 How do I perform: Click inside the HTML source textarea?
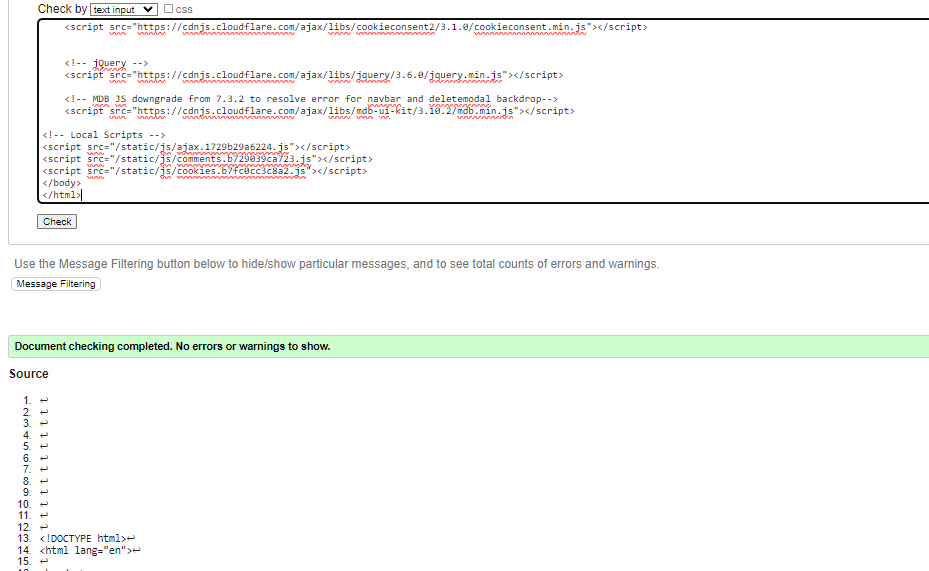[x=483, y=111]
